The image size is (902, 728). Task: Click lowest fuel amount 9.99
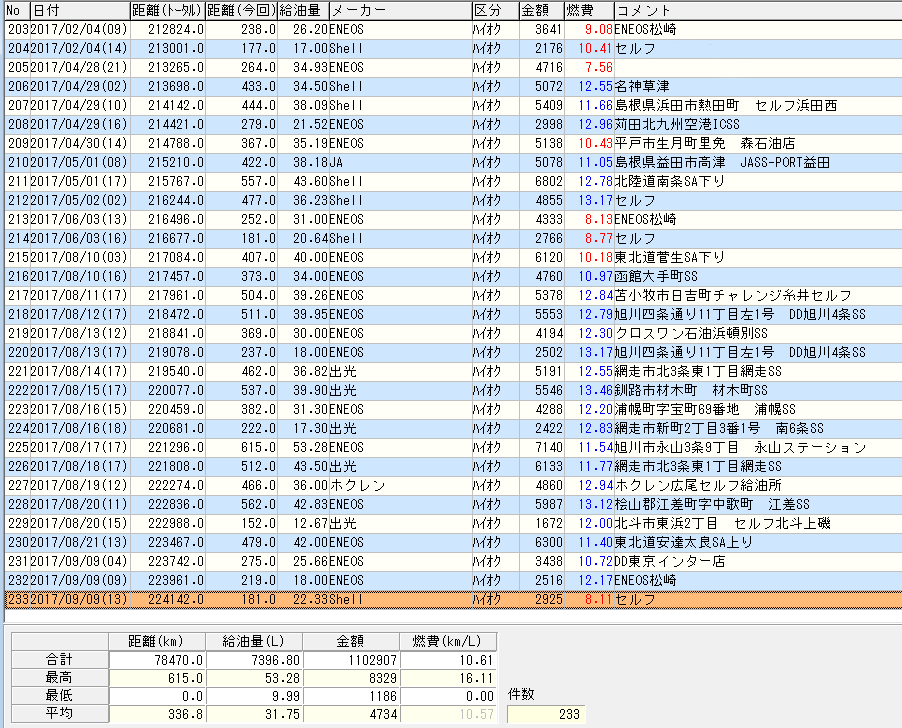254,695
